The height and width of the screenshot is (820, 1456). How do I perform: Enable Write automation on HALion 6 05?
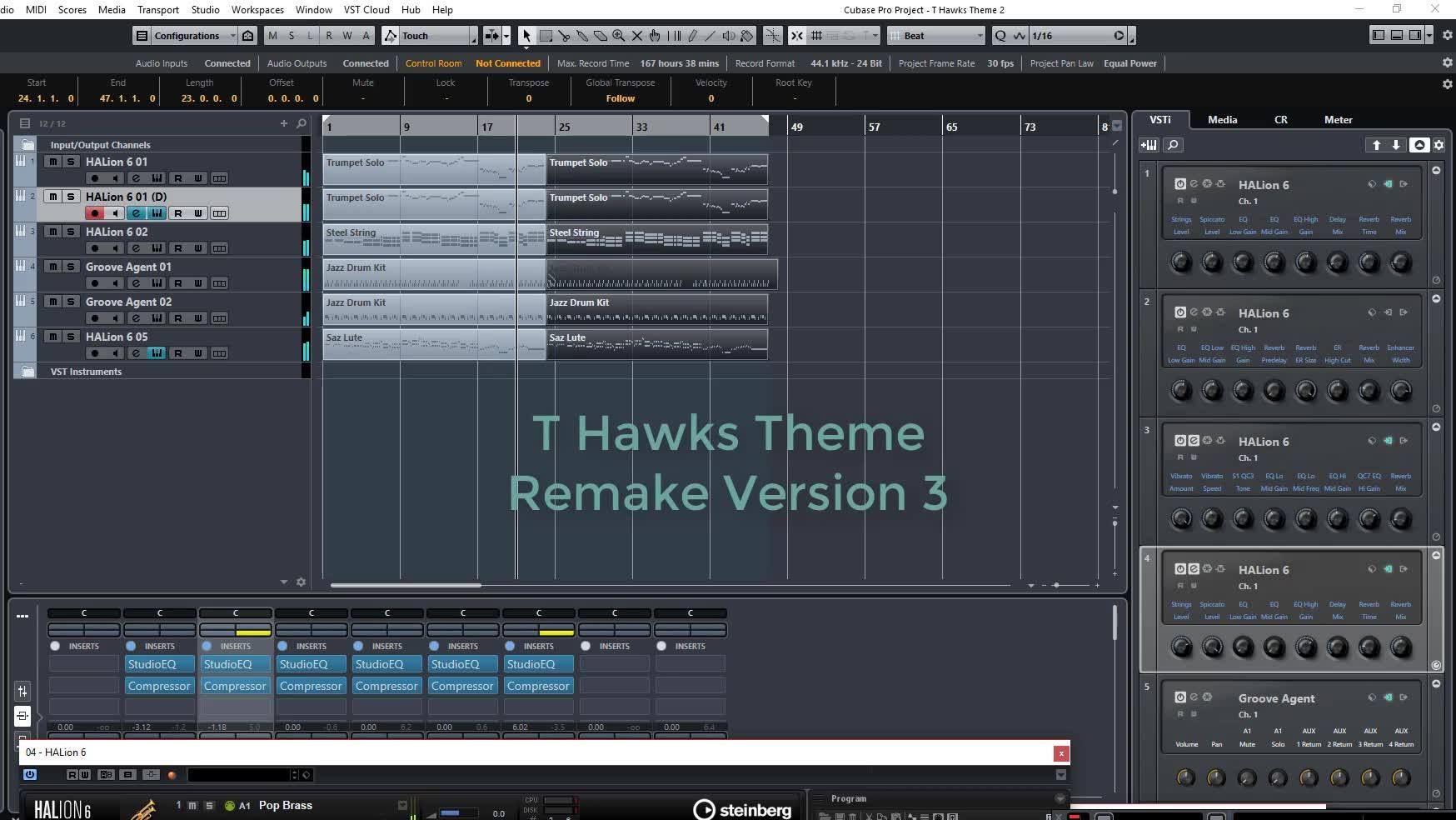point(198,353)
